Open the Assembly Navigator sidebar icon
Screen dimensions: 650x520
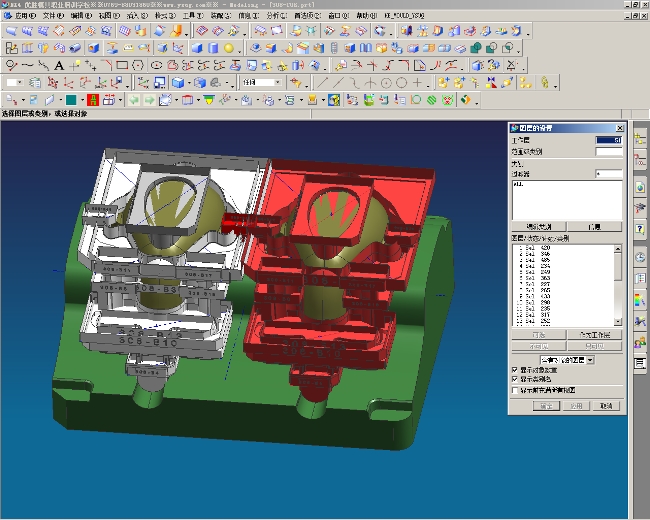point(640,139)
